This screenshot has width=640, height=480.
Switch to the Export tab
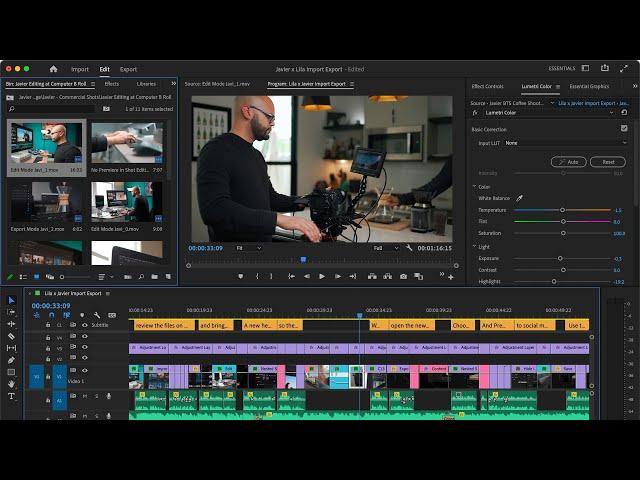[128, 69]
